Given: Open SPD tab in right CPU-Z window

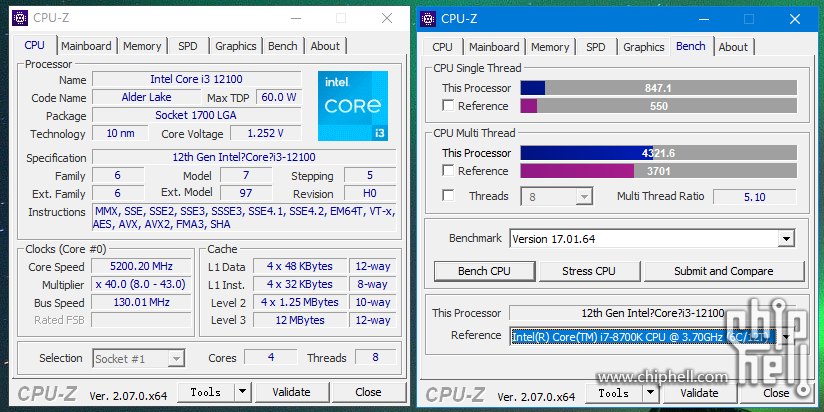Looking at the screenshot, I should pyautogui.click(x=595, y=47).
